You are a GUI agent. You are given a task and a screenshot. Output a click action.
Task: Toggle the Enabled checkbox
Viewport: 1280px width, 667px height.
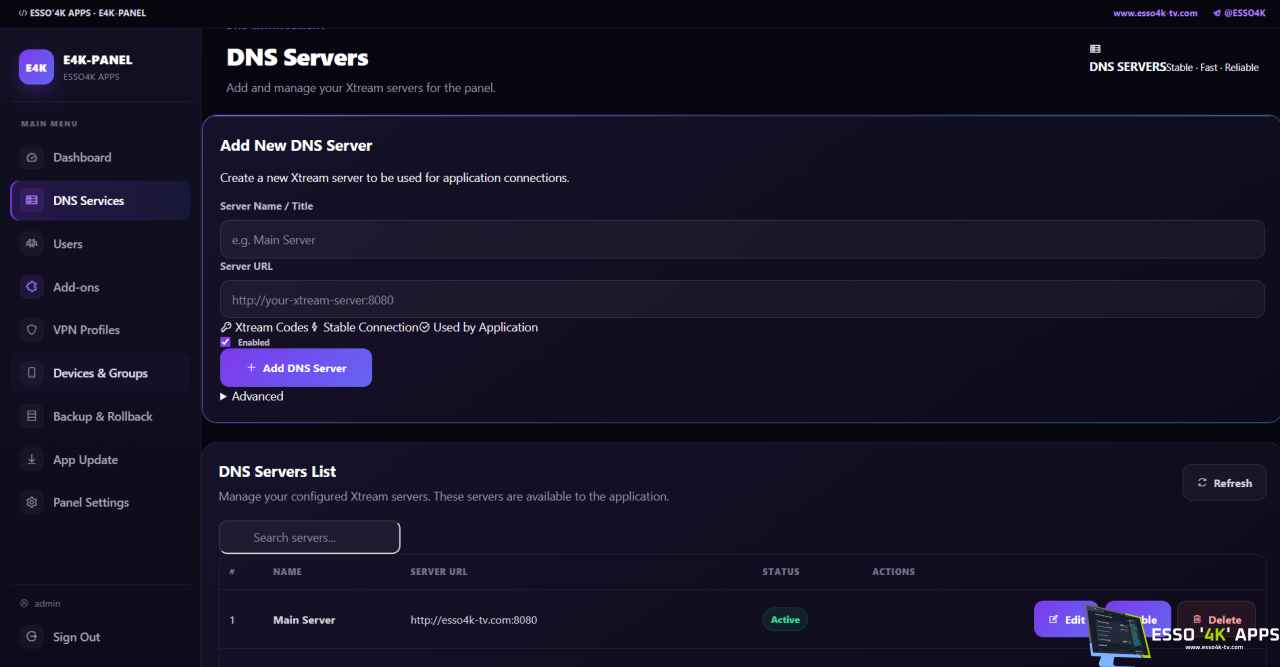click(225, 342)
